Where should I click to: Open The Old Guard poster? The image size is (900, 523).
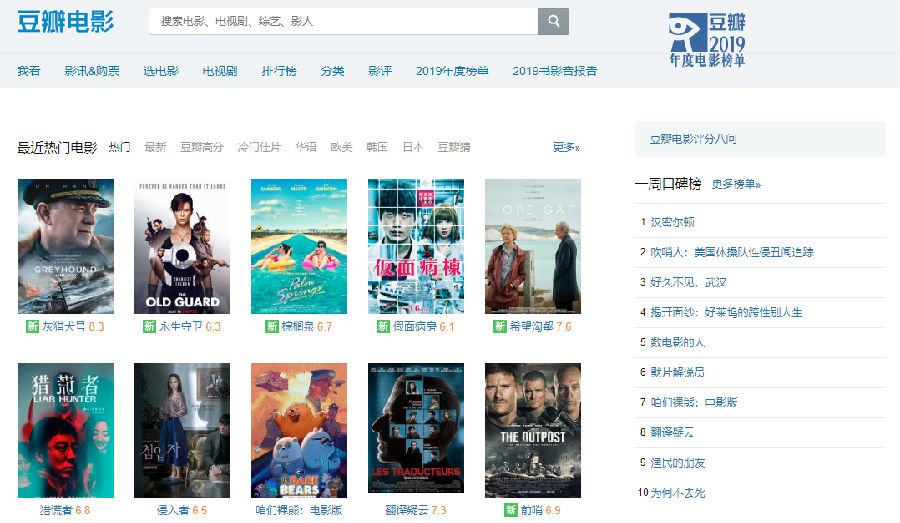tap(182, 246)
